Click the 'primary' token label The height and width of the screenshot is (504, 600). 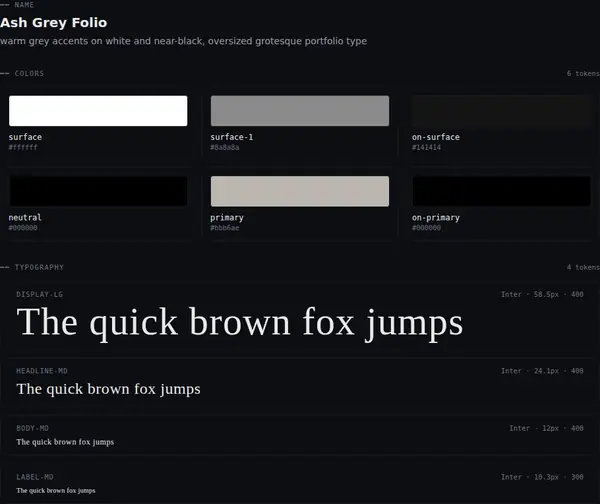227,218
